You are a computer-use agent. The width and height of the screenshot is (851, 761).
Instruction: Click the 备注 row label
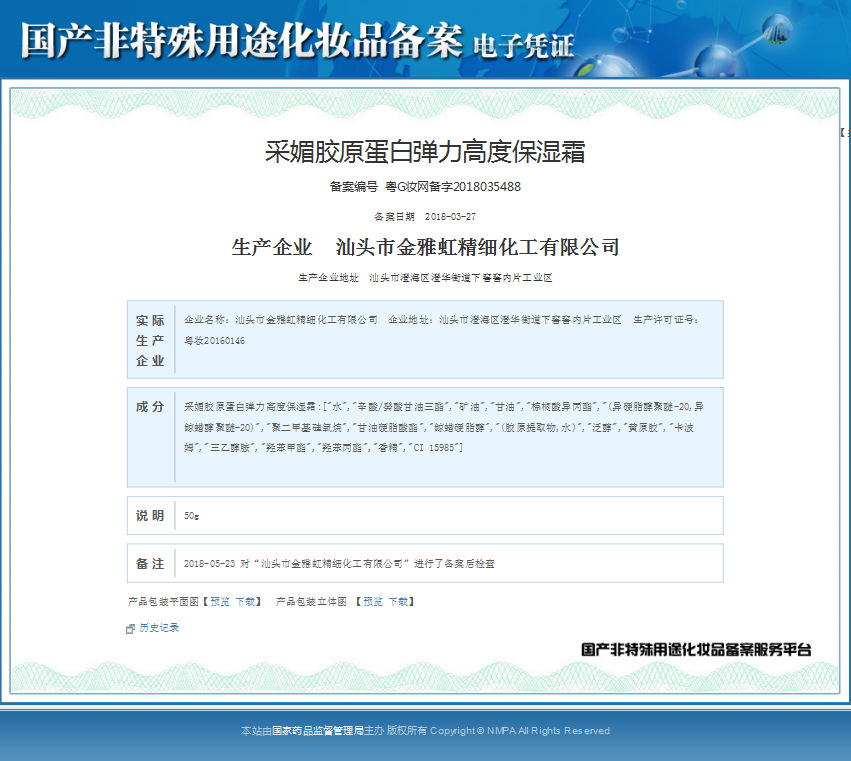tap(150, 563)
